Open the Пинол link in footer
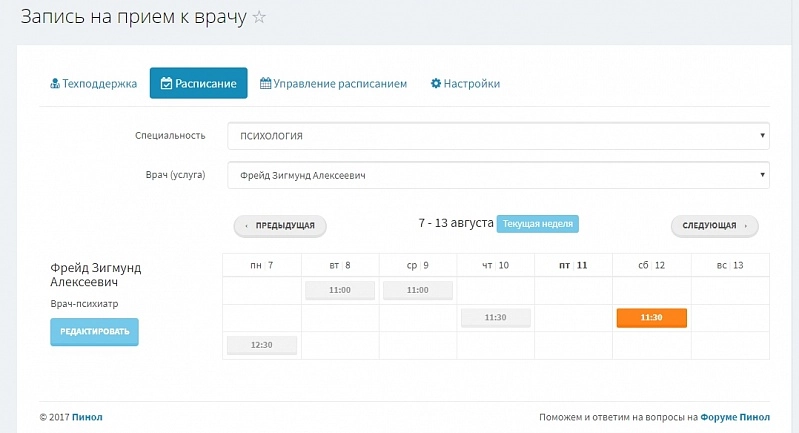The height and width of the screenshot is (433, 799). tap(87, 417)
